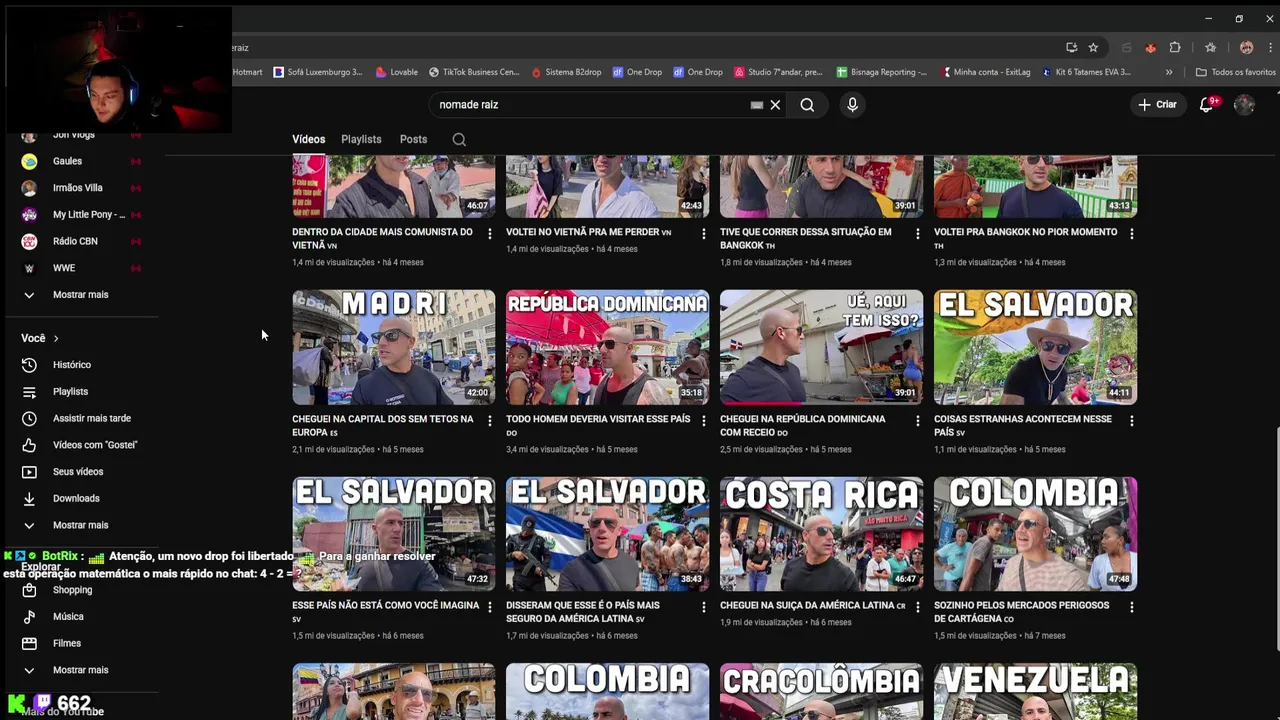1280x720 pixels.
Task: Bookmark this page with the star icon
Action: (1093, 47)
